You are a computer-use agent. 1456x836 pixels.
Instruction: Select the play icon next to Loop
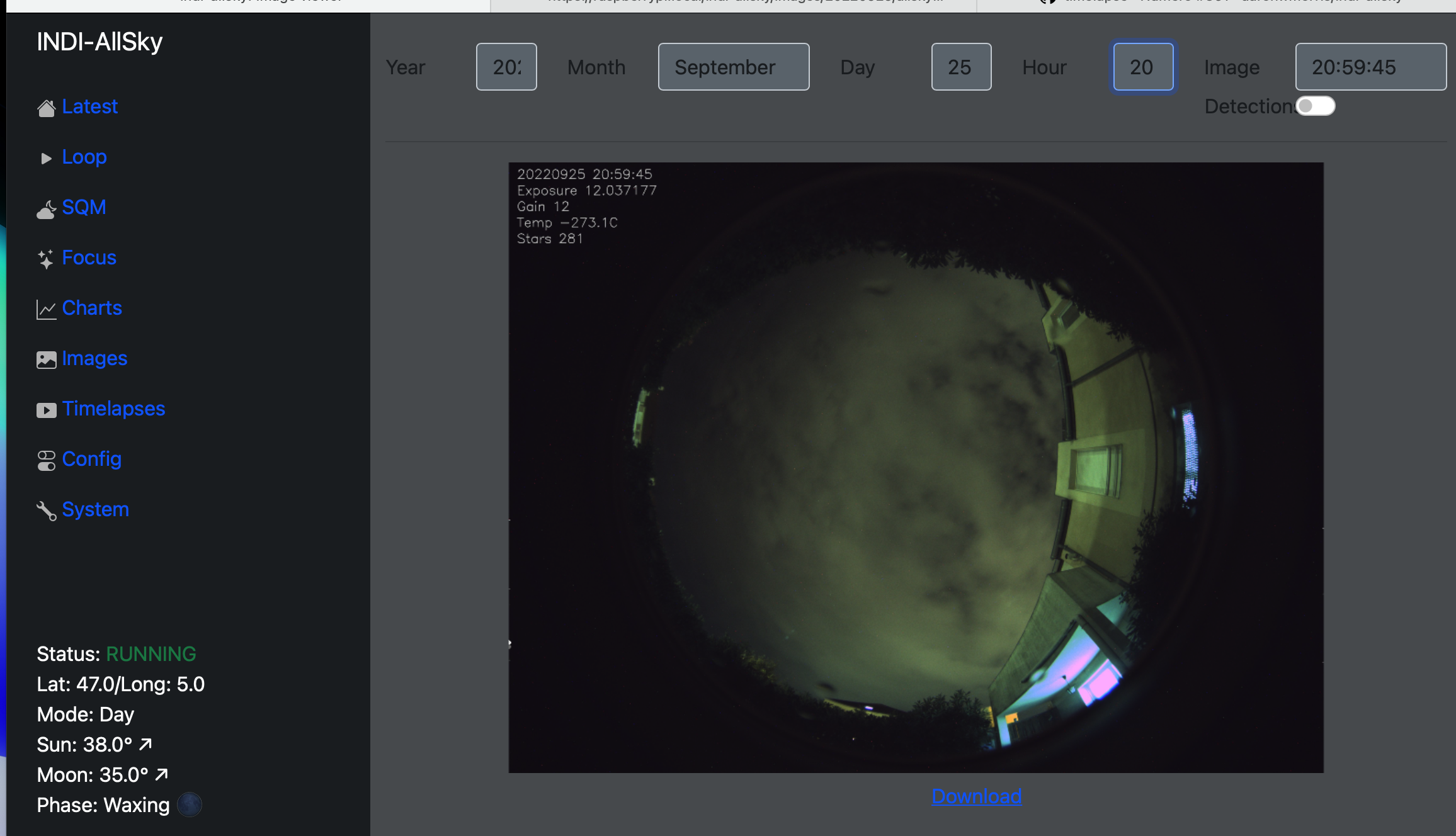coord(46,157)
